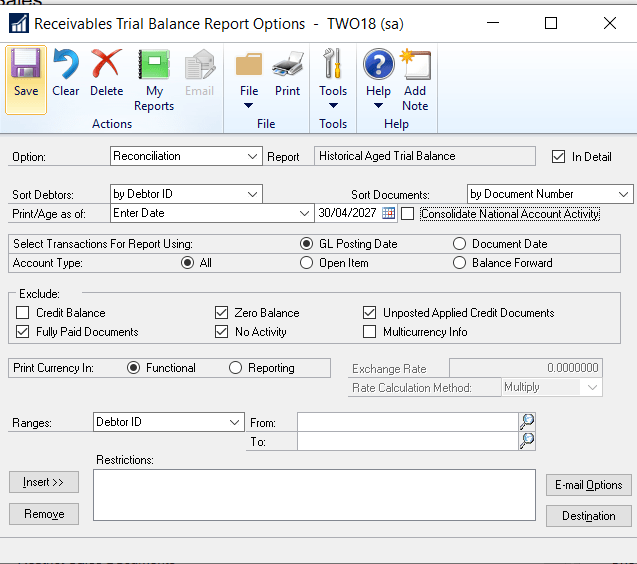The image size is (637, 564).
Task: Click the Clear undo-arrow icon
Action: [66, 68]
